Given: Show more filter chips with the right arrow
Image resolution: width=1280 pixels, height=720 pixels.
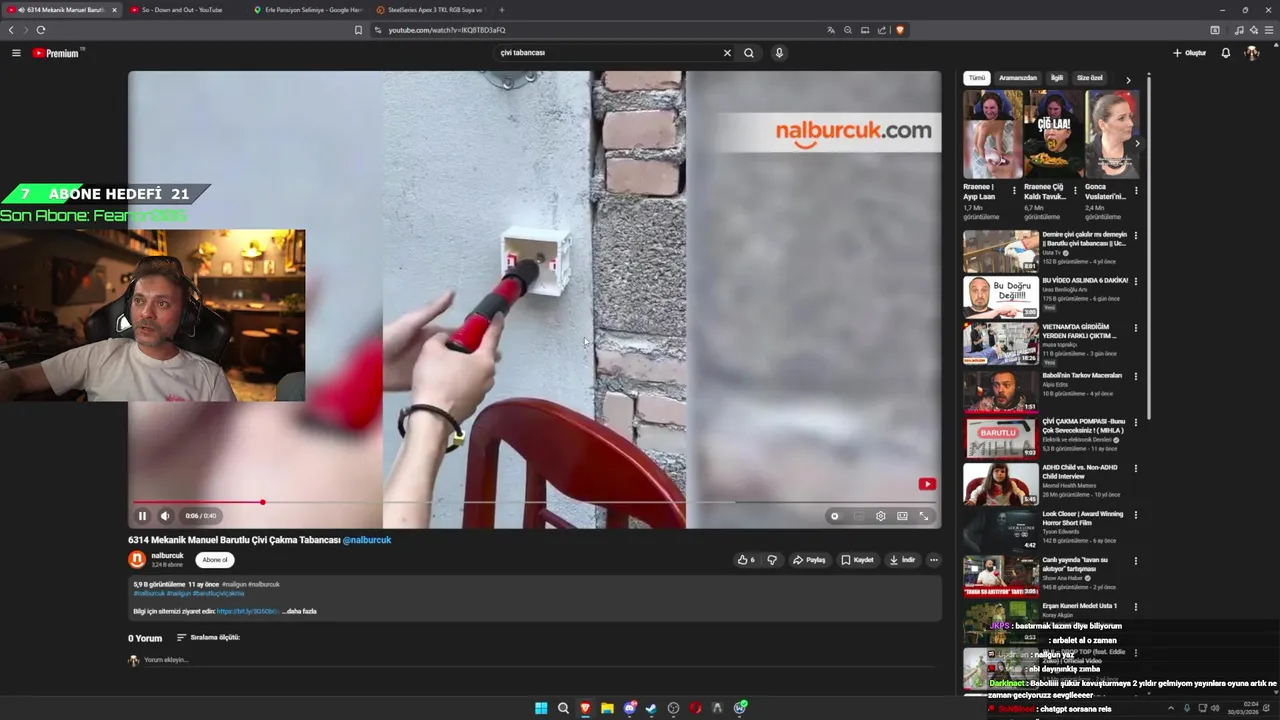Looking at the screenshot, I should coord(1128,79).
